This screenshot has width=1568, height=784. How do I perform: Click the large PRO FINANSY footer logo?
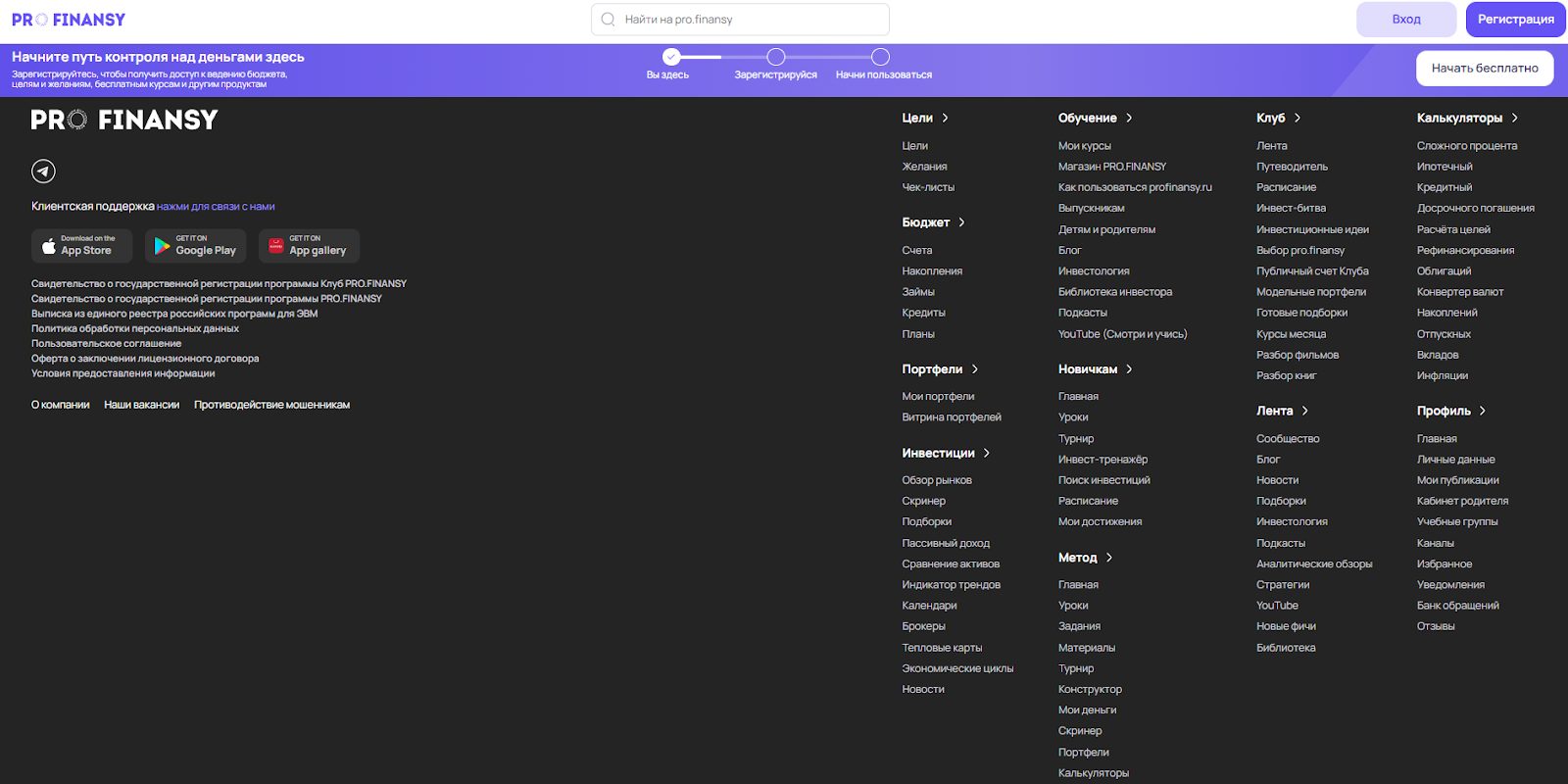coord(124,120)
